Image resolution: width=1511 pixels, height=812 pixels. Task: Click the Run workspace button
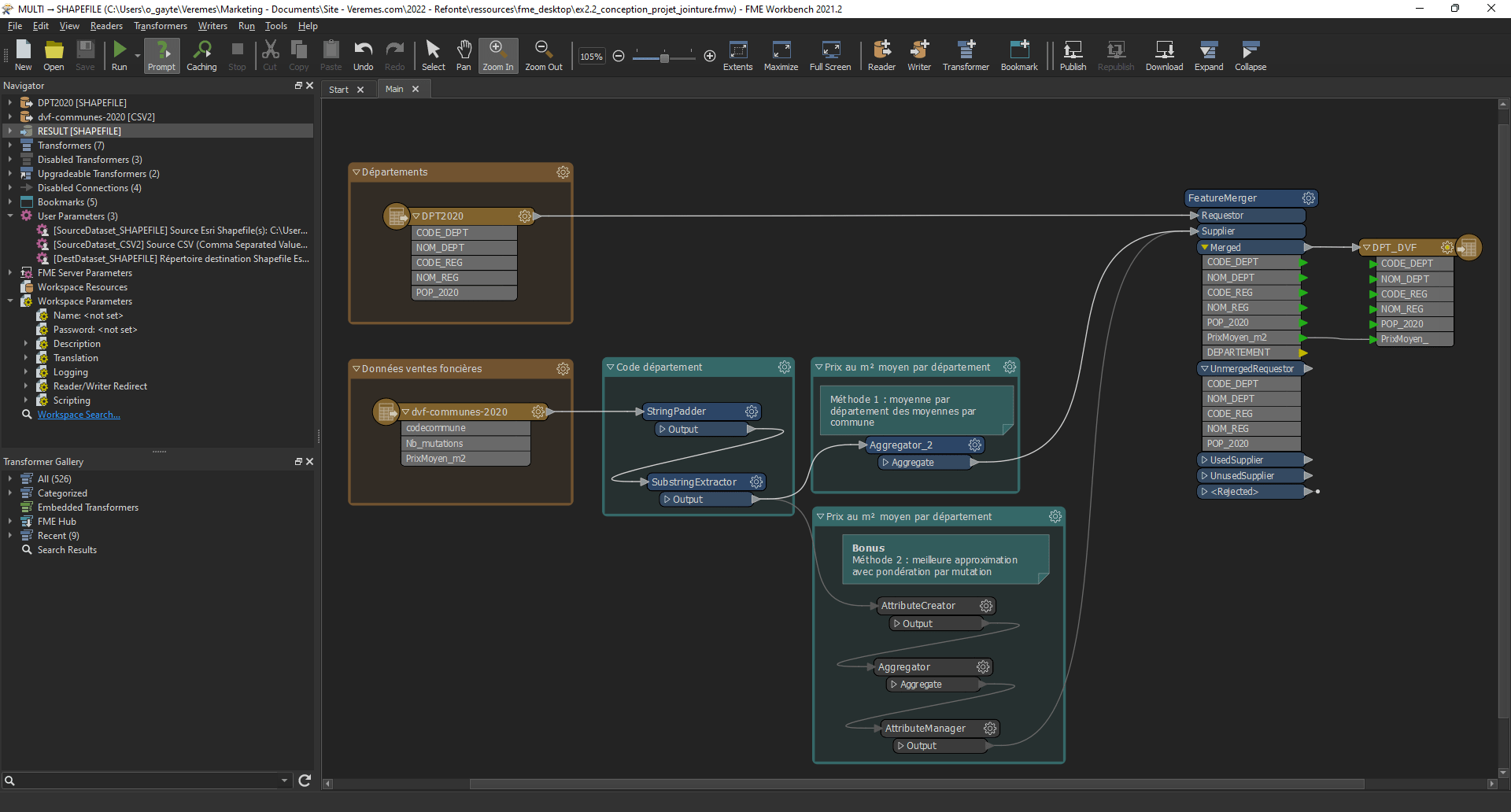pos(119,55)
